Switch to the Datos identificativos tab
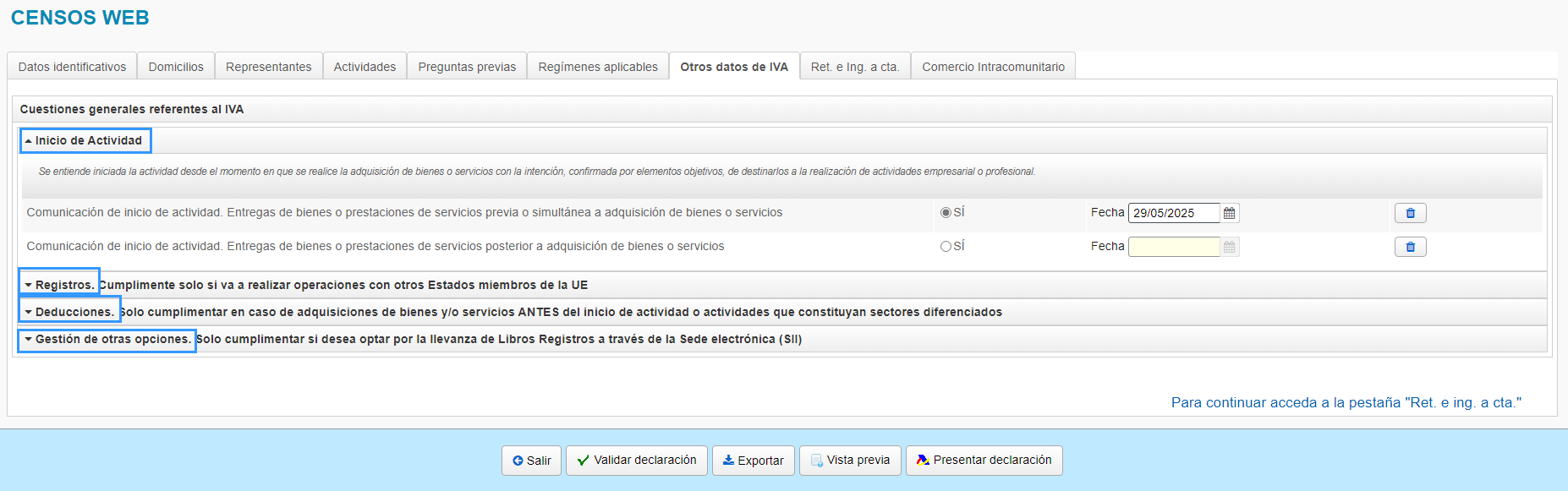The image size is (1568, 491). [72, 67]
